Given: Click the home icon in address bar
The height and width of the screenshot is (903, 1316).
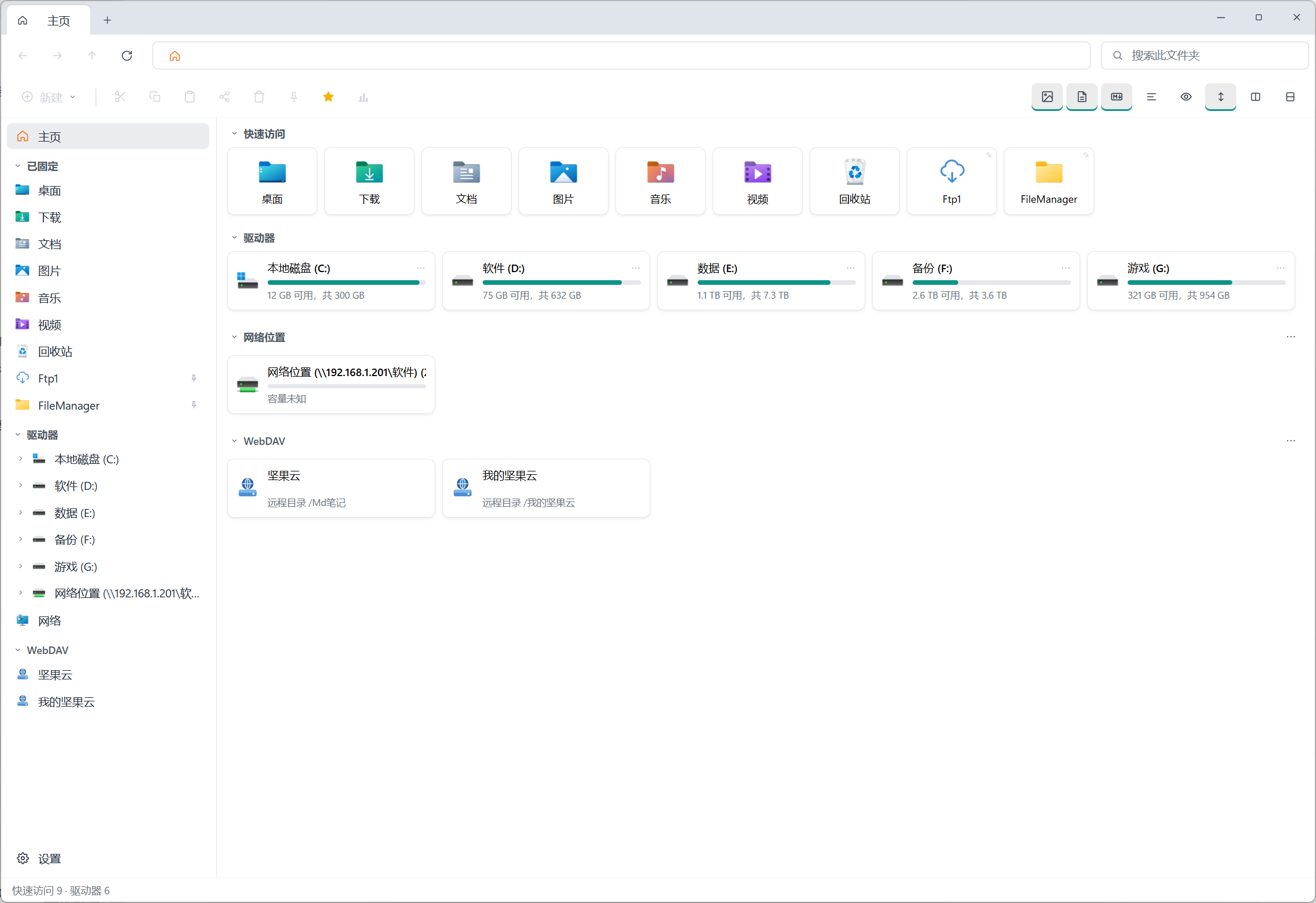Looking at the screenshot, I should point(175,55).
